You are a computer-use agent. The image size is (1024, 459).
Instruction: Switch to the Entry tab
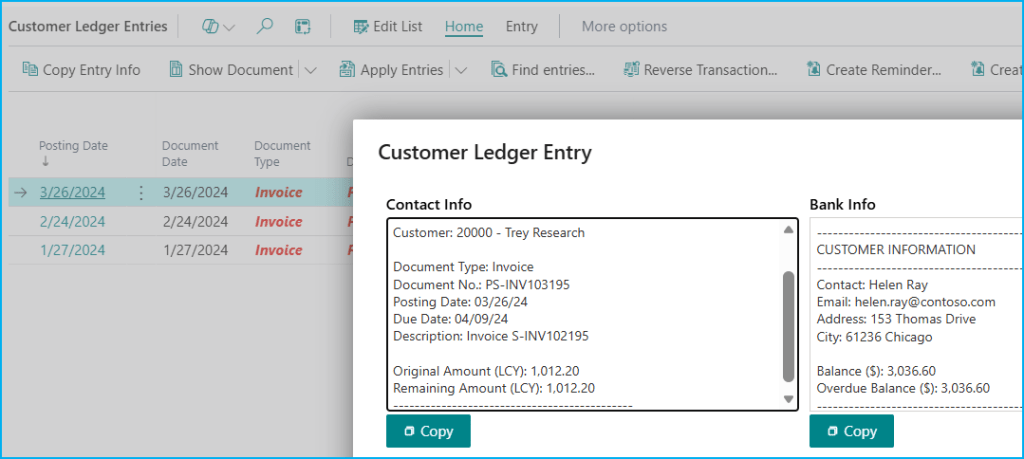pos(521,27)
